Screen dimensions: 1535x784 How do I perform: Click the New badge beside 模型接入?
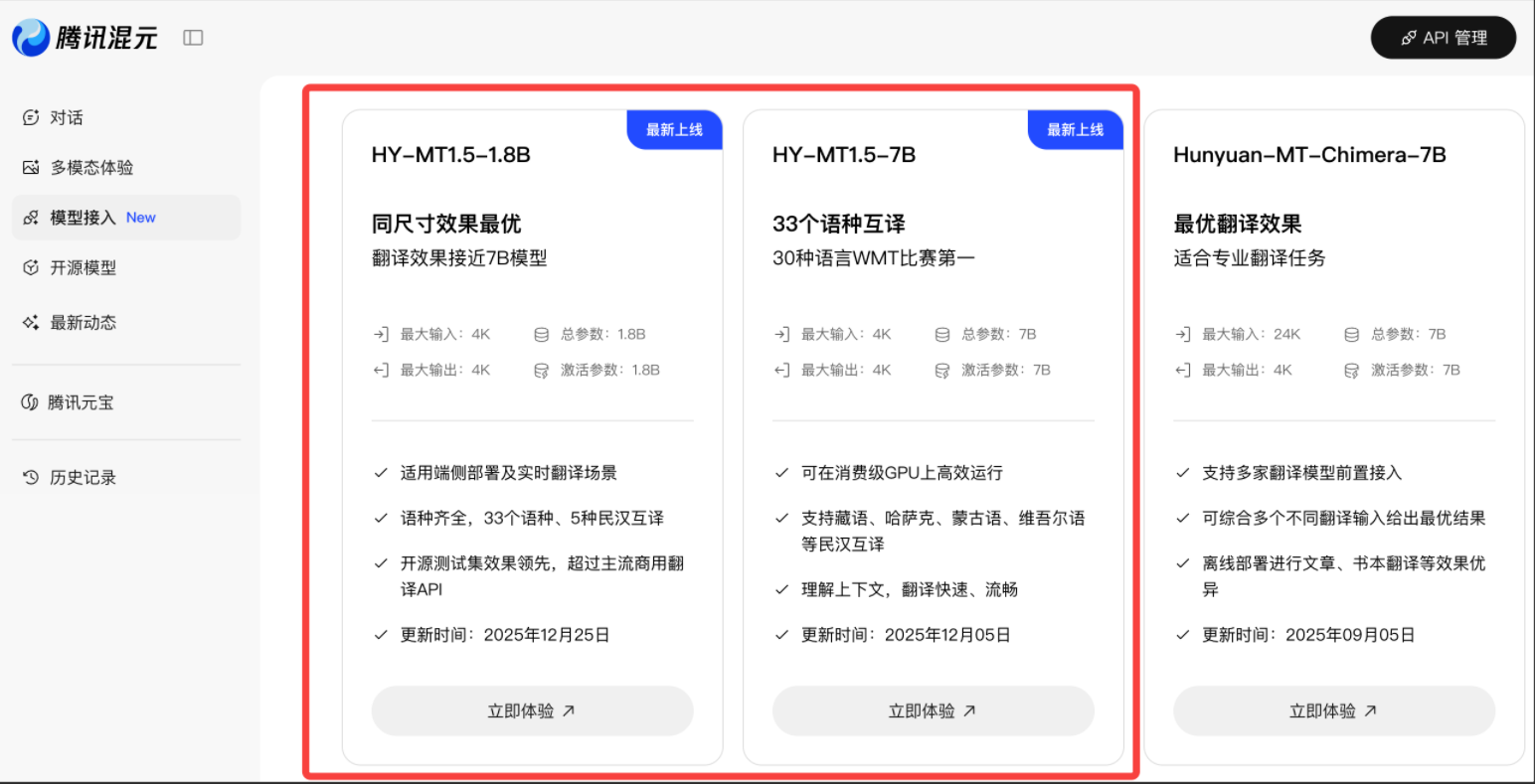click(x=139, y=217)
